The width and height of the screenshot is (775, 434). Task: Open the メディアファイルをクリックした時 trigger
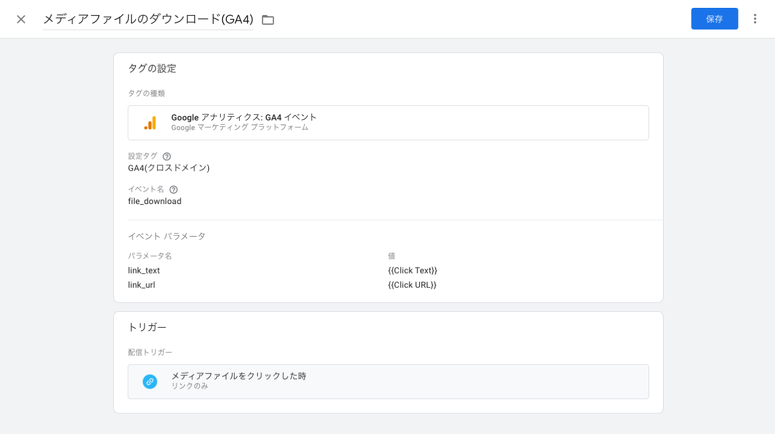pyautogui.click(x=239, y=376)
